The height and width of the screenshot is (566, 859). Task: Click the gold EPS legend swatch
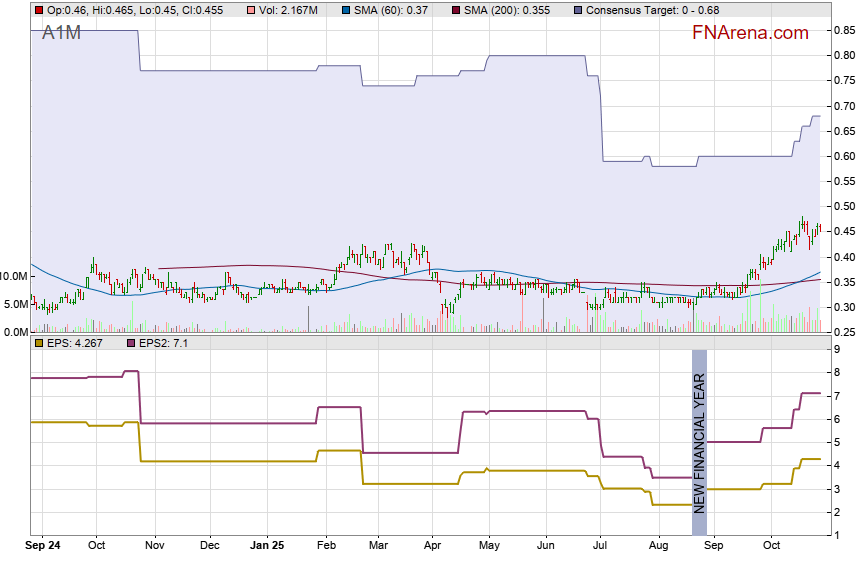39,343
